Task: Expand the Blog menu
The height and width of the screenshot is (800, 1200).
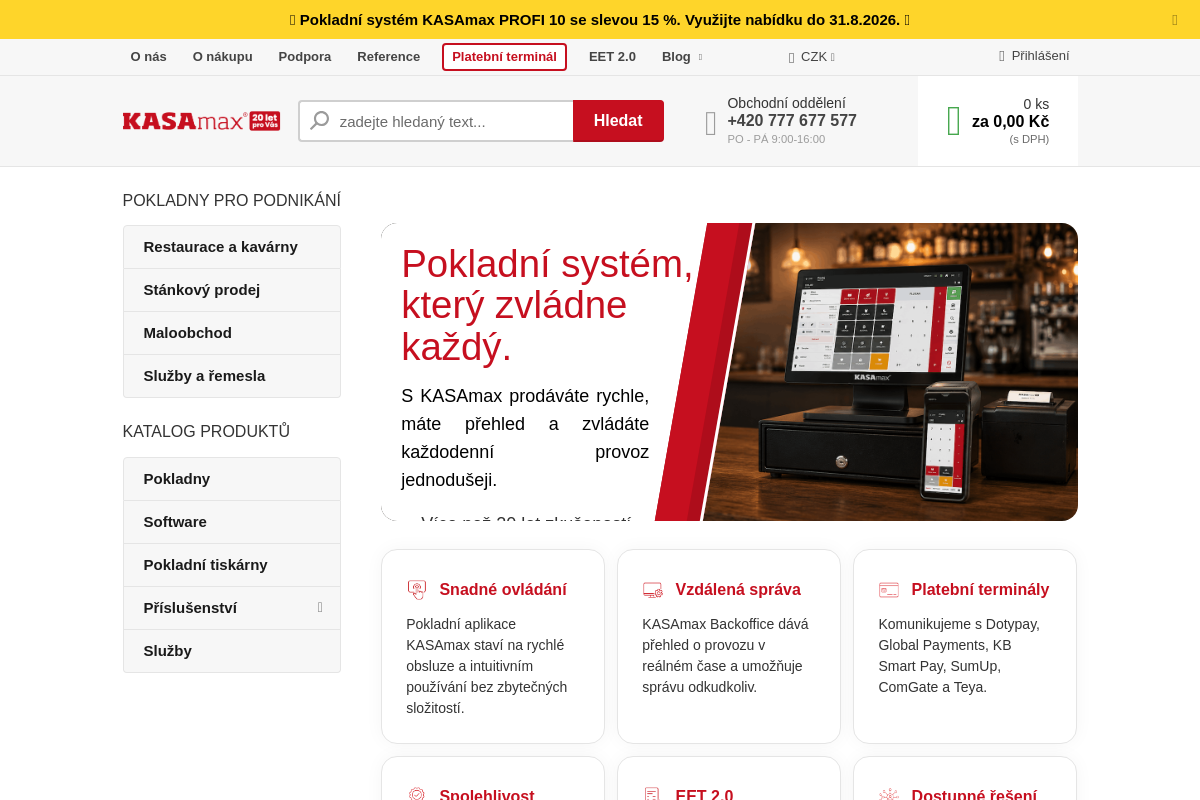Action: [x=682, y=57]
